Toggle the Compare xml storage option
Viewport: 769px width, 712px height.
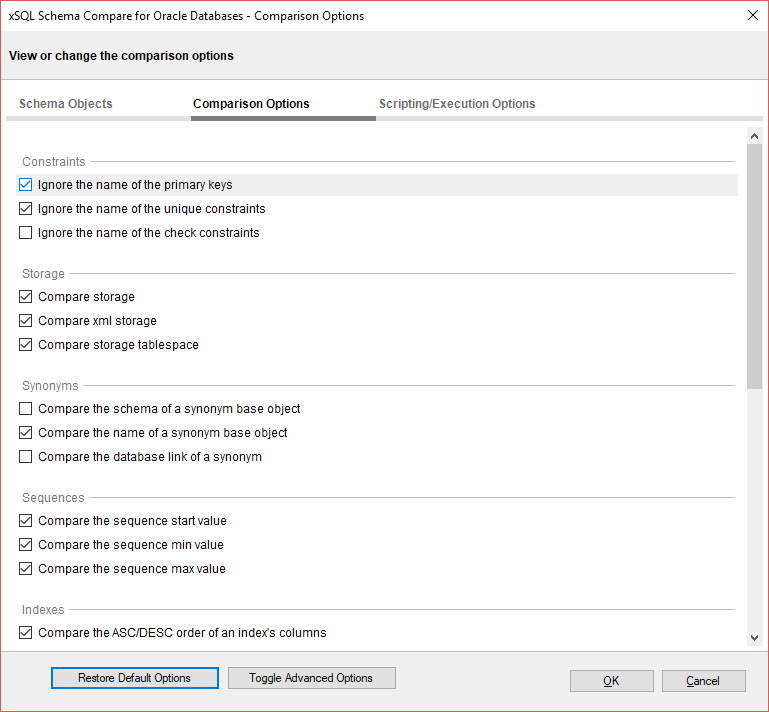26,321
